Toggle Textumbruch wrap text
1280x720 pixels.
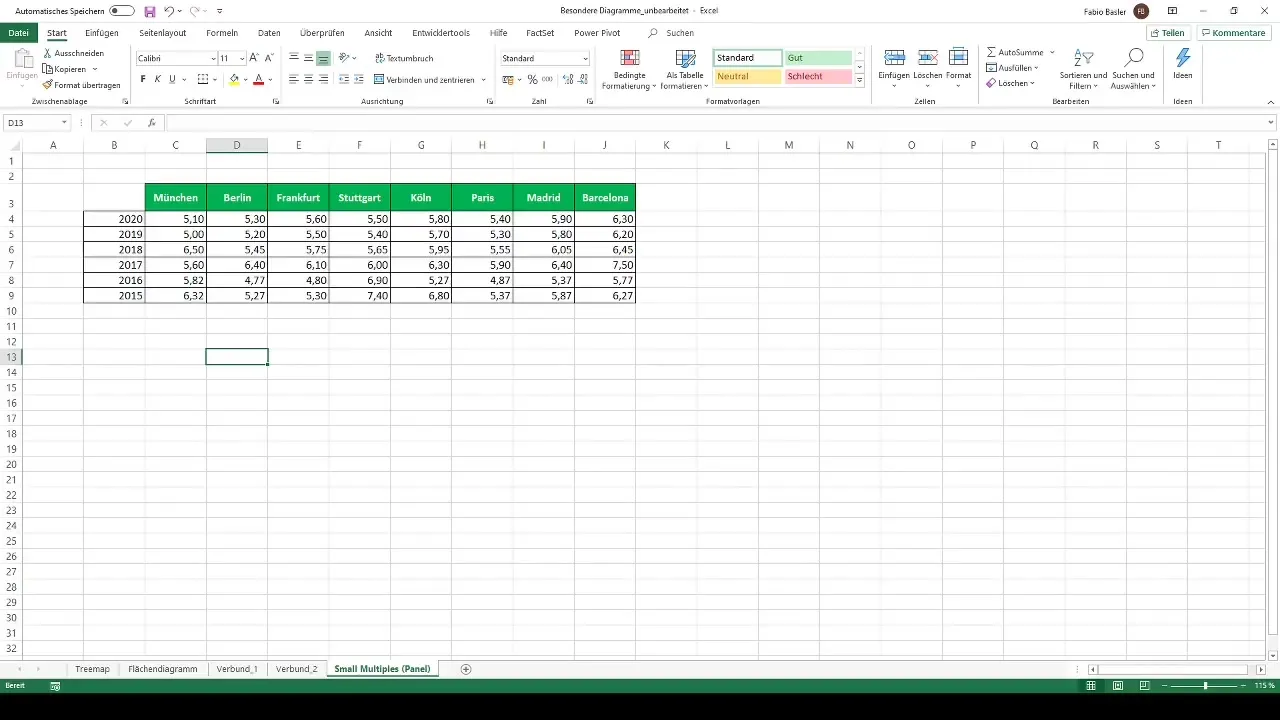coord(404,58)
